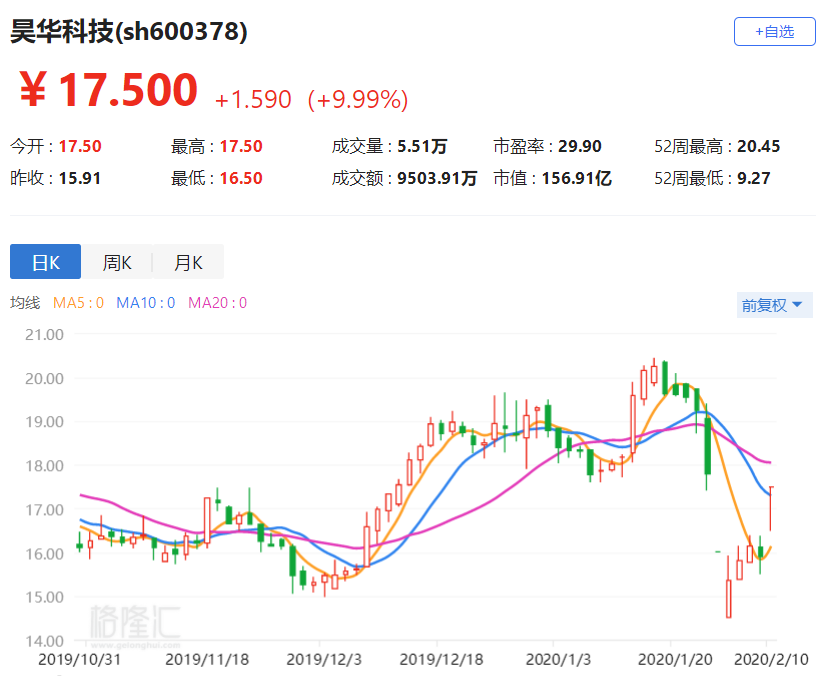Click the 2019/11/18 date axis label
831x676 pixels.
(x=207, y=660)
